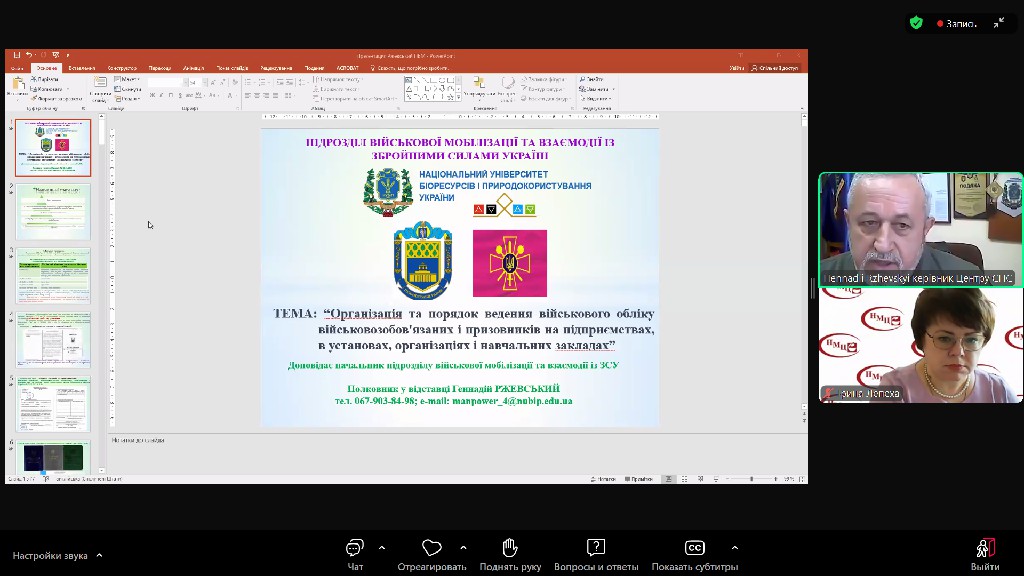The image size is (1024, 576).
Task: Open the slide Layout (Макет) dropdown
Action: click(127, 79)
